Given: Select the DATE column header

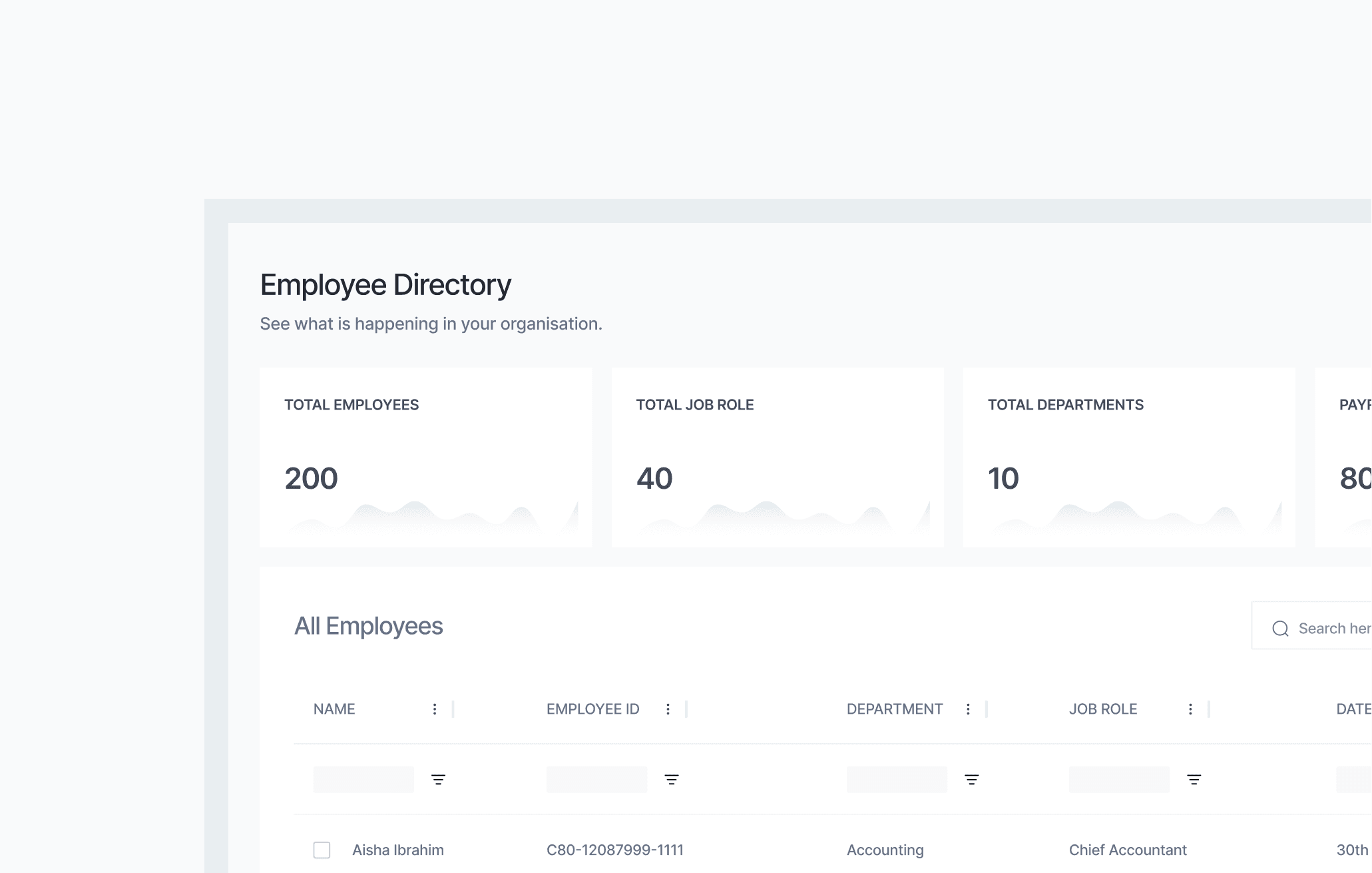Looking at the screenshot, I should pyautogui.click(x=1352, y=709).
